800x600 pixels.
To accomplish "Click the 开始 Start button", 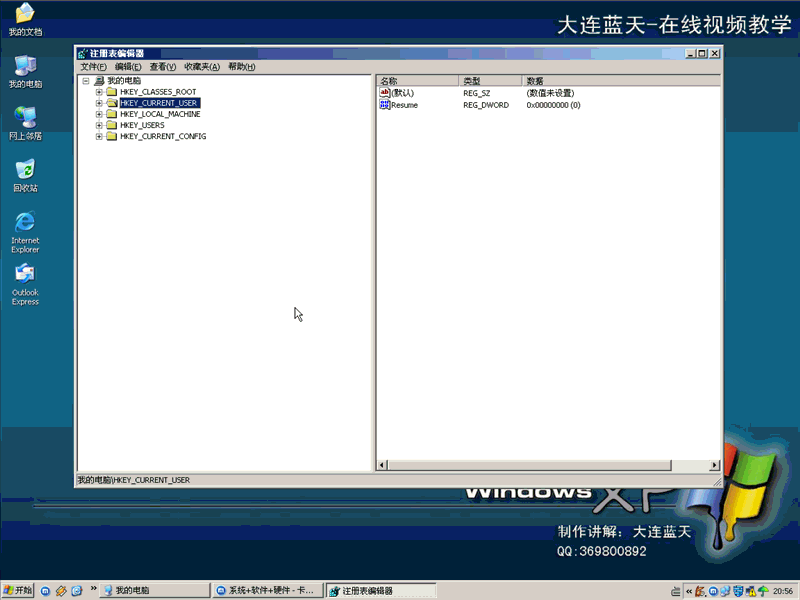I will point(18,591).
